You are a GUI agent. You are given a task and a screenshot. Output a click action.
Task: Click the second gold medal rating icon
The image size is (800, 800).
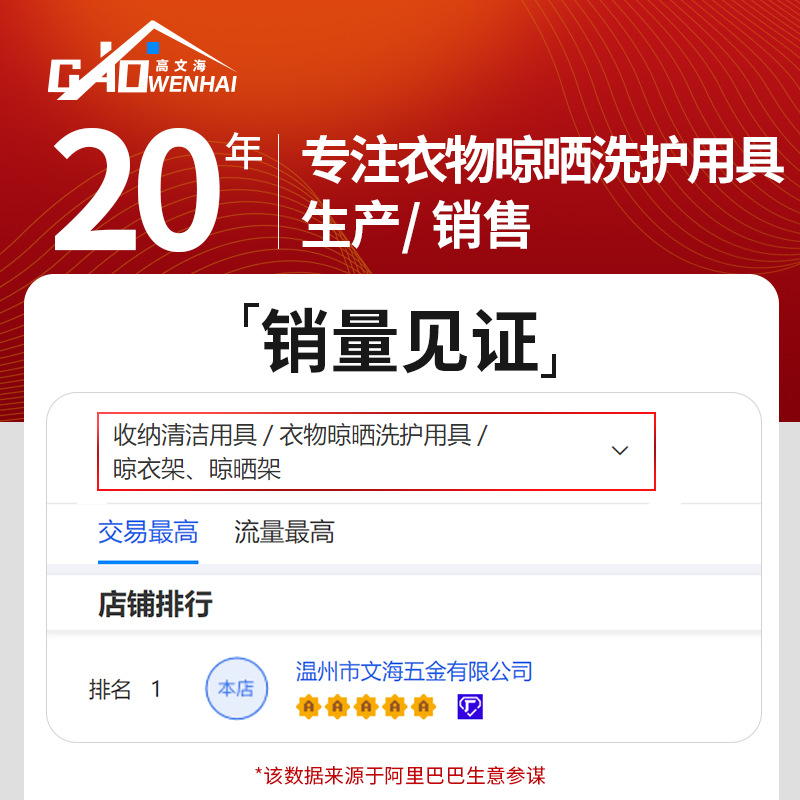337,707
